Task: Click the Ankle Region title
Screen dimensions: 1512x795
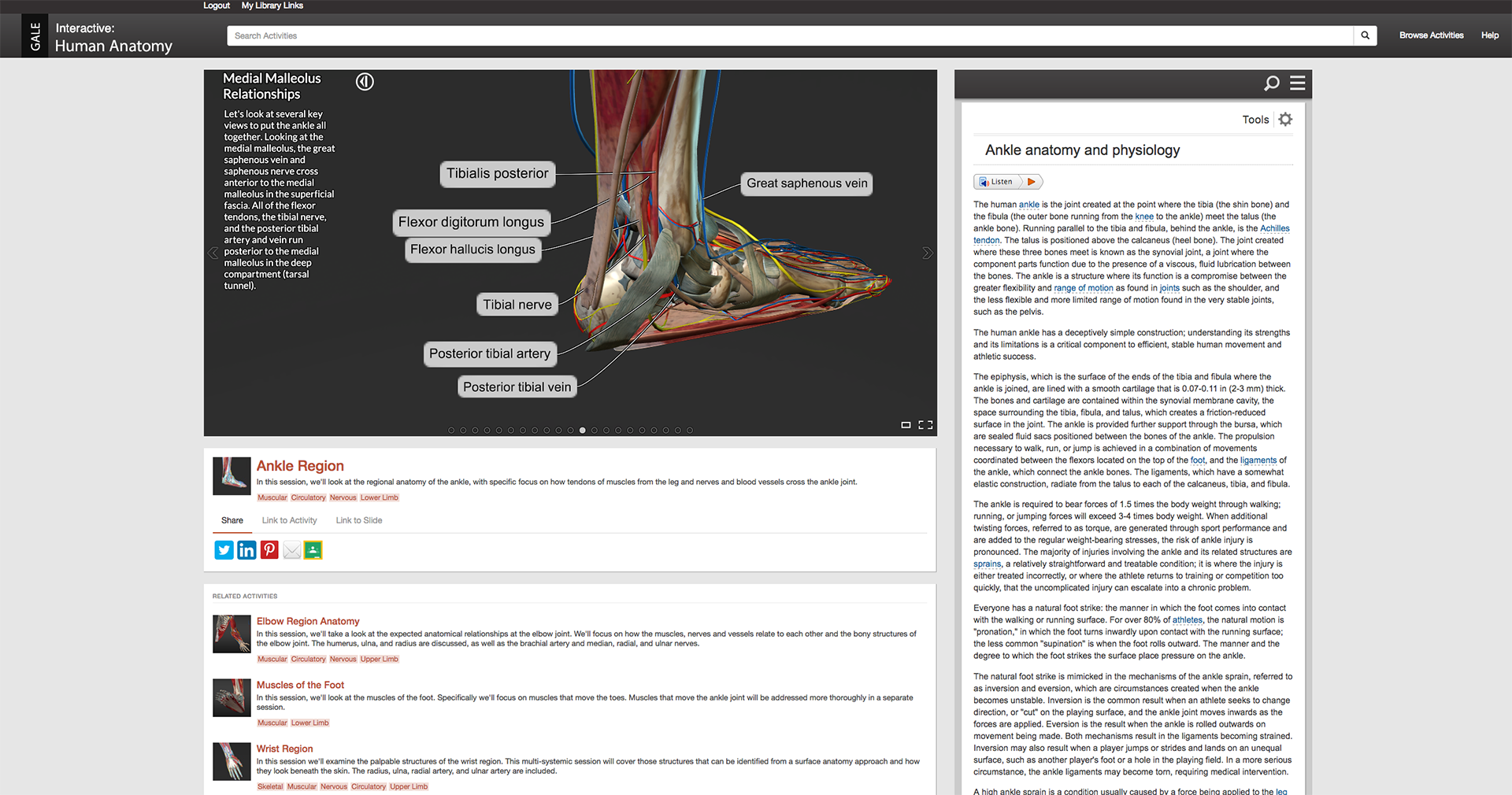Action: tap(300, 466)
